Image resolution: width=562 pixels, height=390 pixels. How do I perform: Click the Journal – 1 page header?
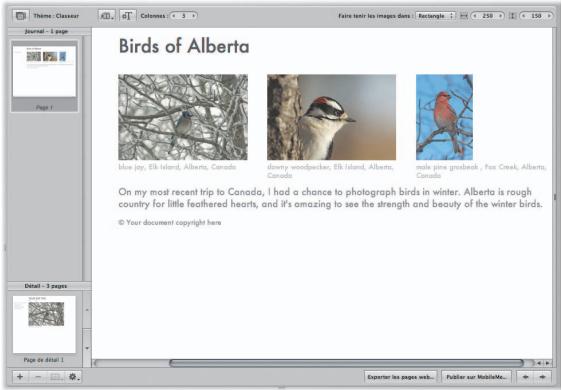pos(47,32)
